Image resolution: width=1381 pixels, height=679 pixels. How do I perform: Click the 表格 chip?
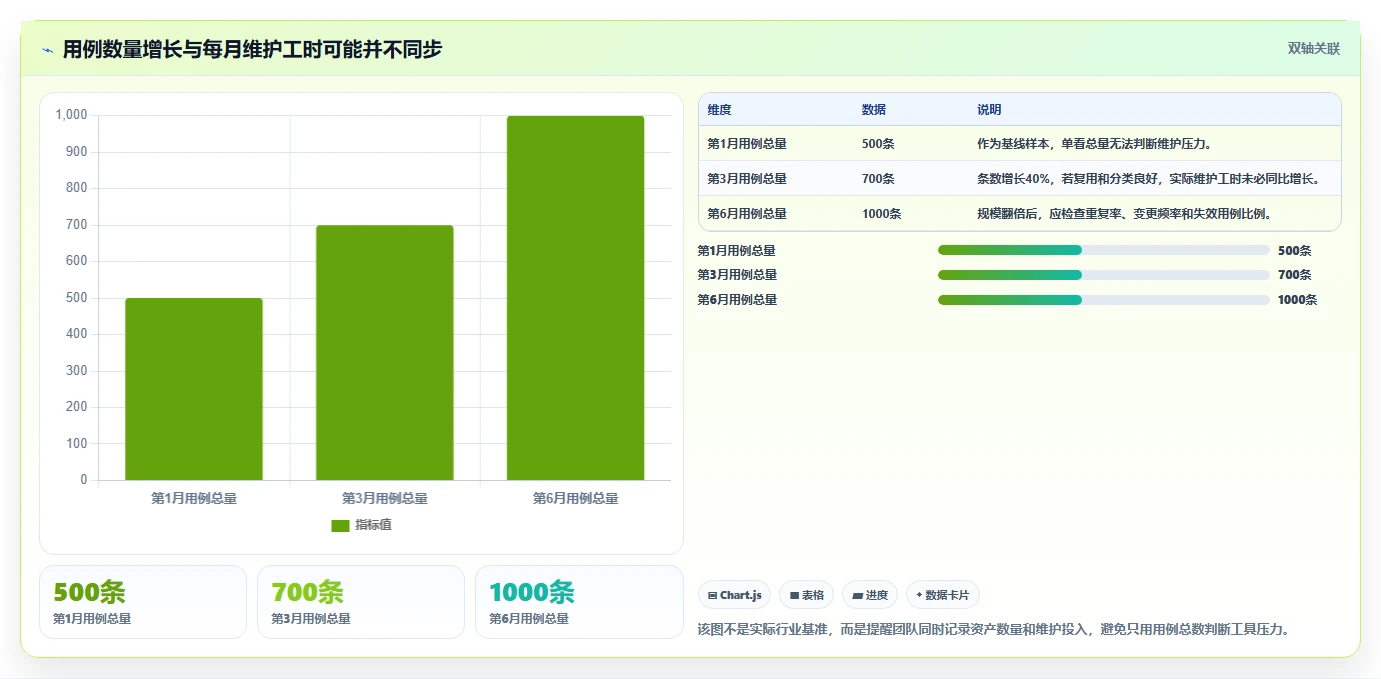click(x=806, y=595)
